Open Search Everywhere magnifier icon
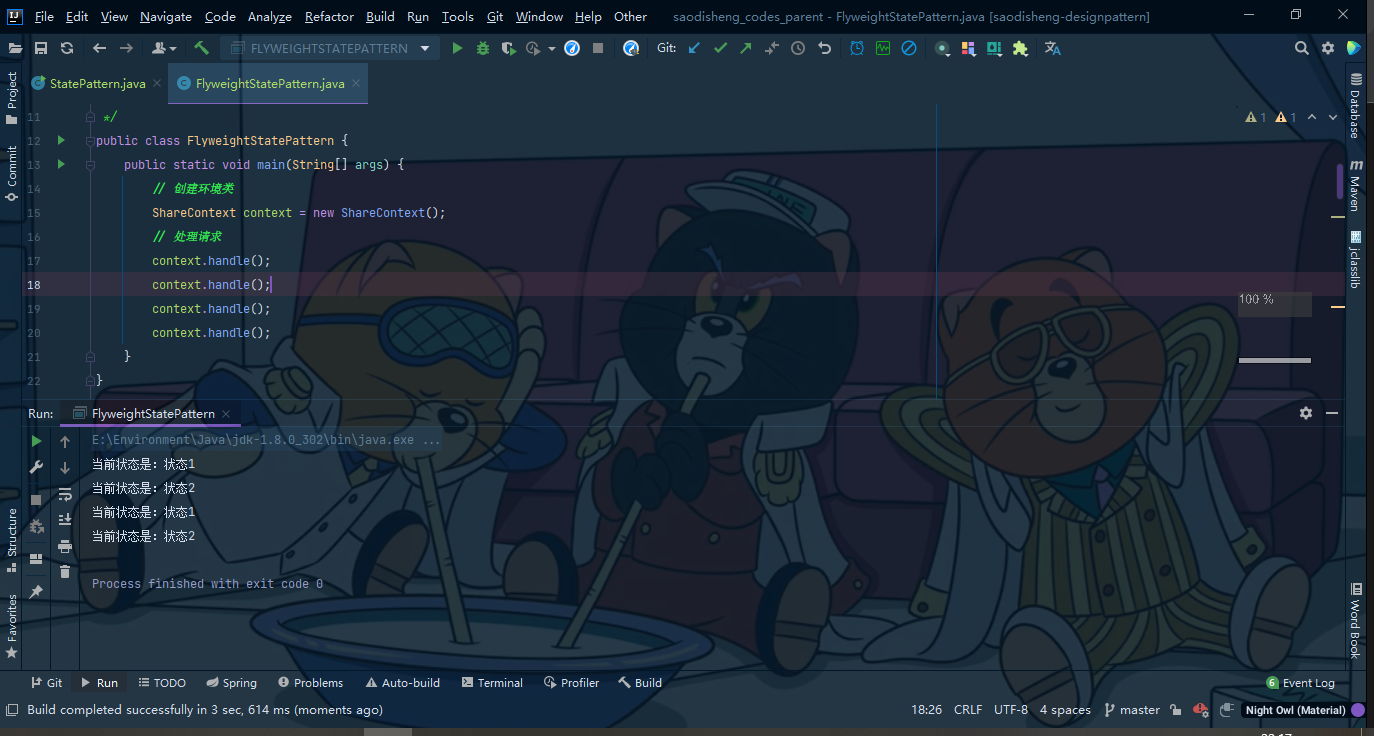The width and height of the screenshot is (1374, 736). point(1301,48)
